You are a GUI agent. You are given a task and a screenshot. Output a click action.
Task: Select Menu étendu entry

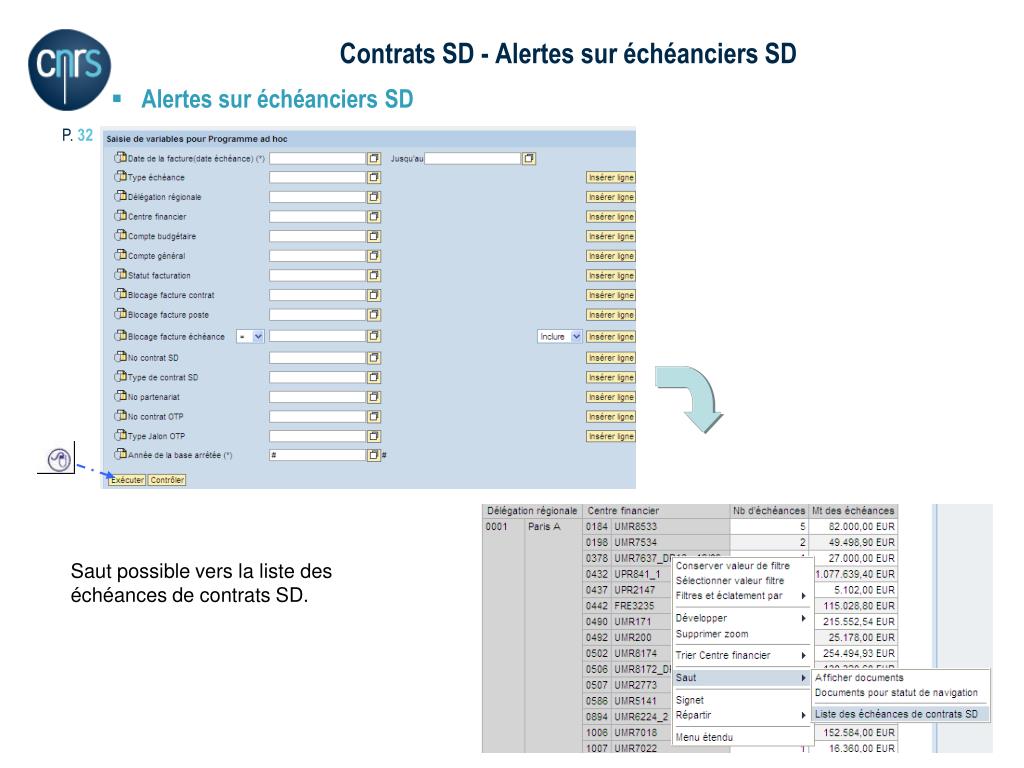[x=704, y=737]
